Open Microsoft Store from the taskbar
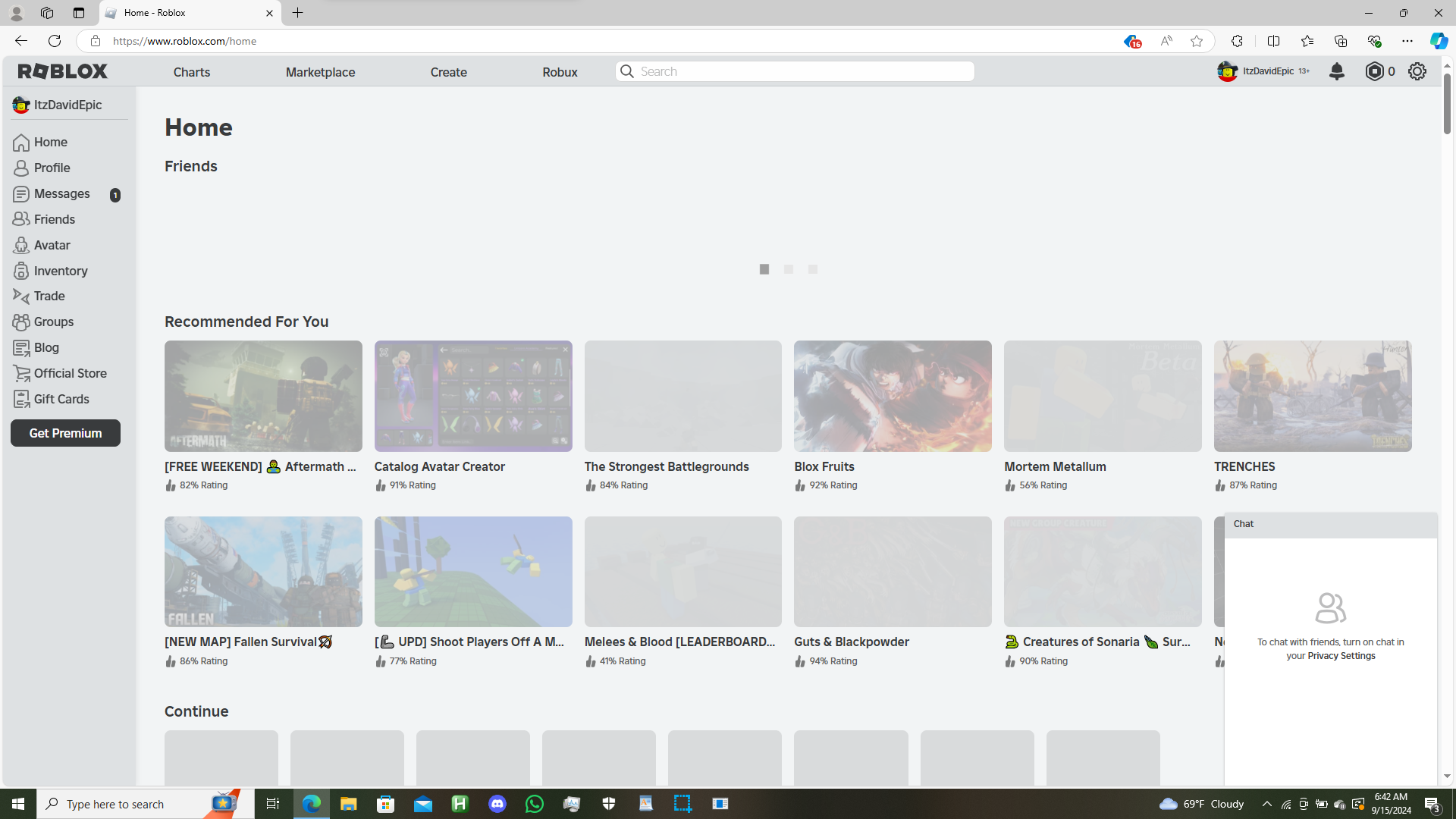Image resolution: width=1456 pixels, height=819 pixels. coord(386,804)
